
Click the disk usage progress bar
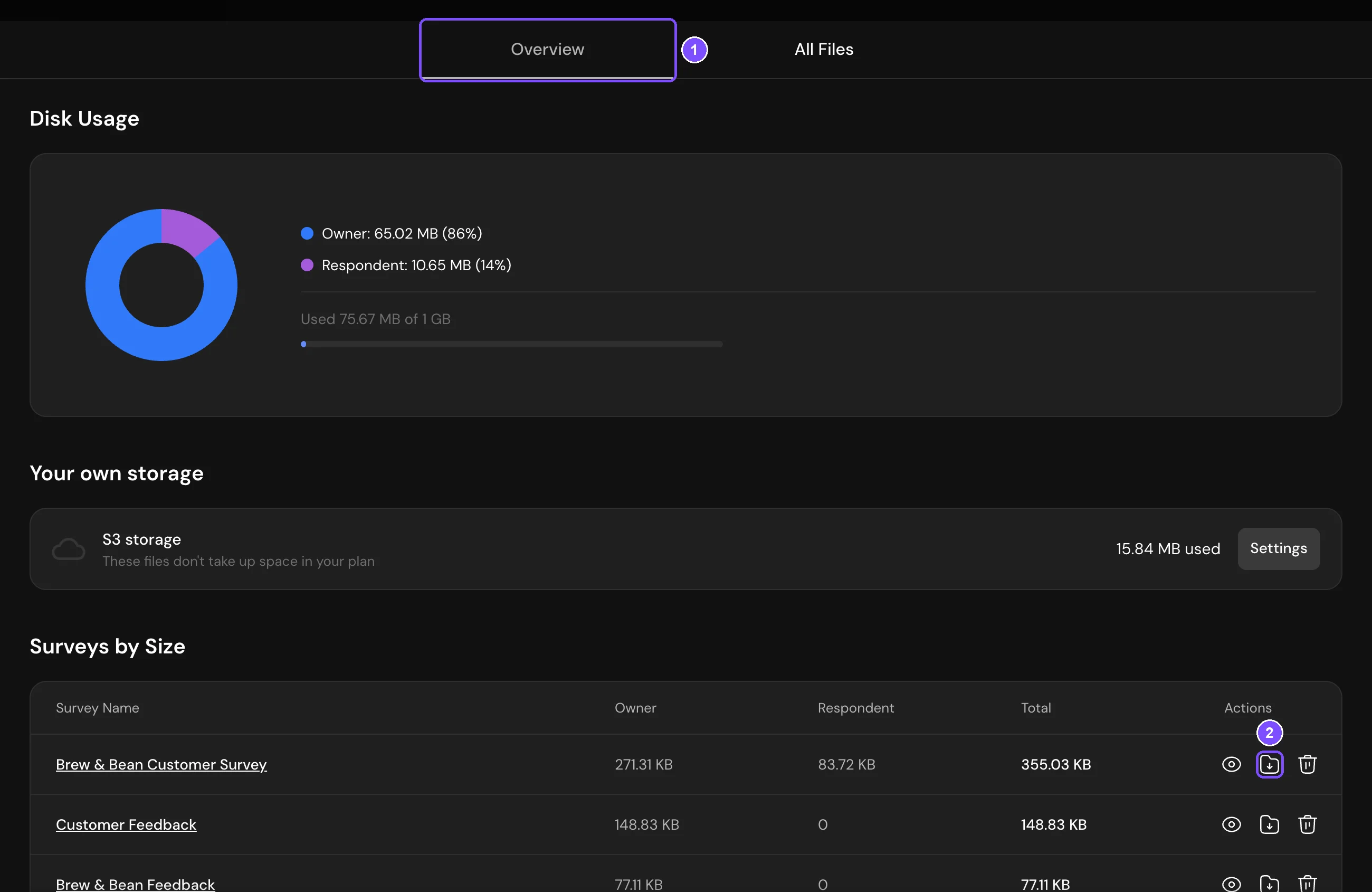[x=511, y=344]
